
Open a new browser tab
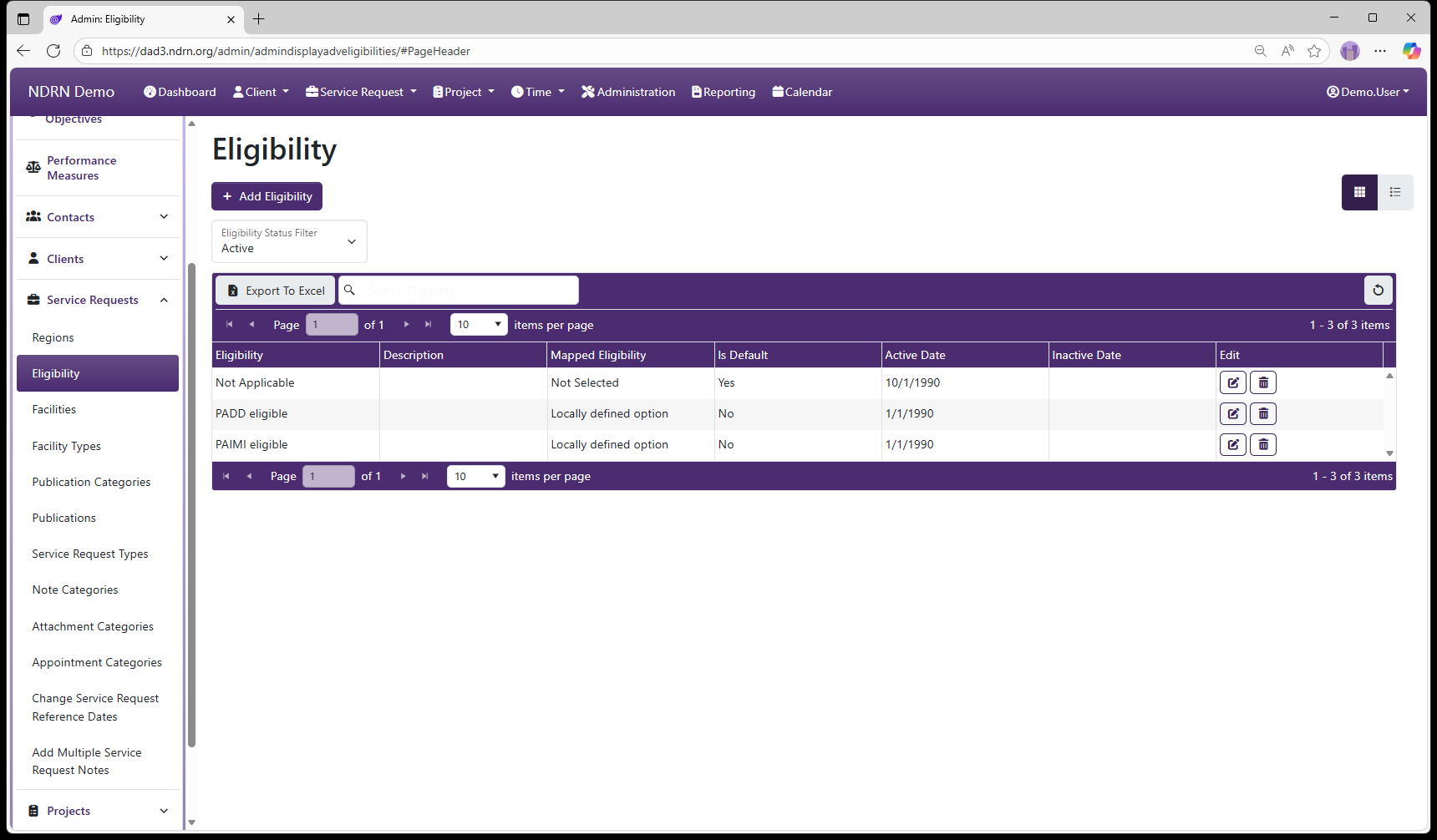pos(259,18)
